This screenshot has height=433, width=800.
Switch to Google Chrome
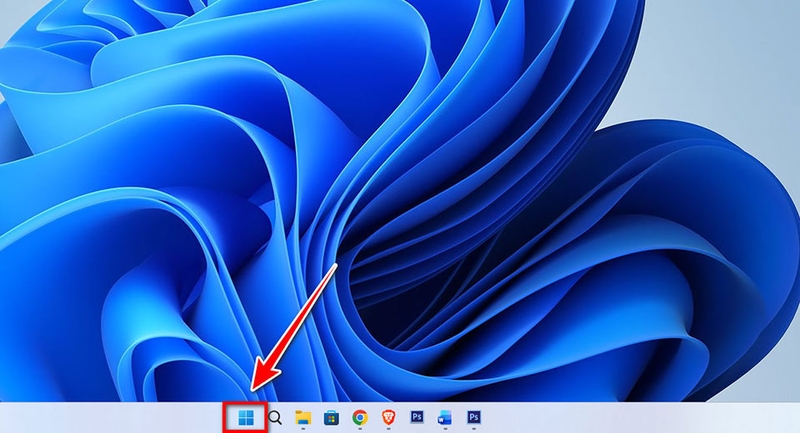click(360, 418)
